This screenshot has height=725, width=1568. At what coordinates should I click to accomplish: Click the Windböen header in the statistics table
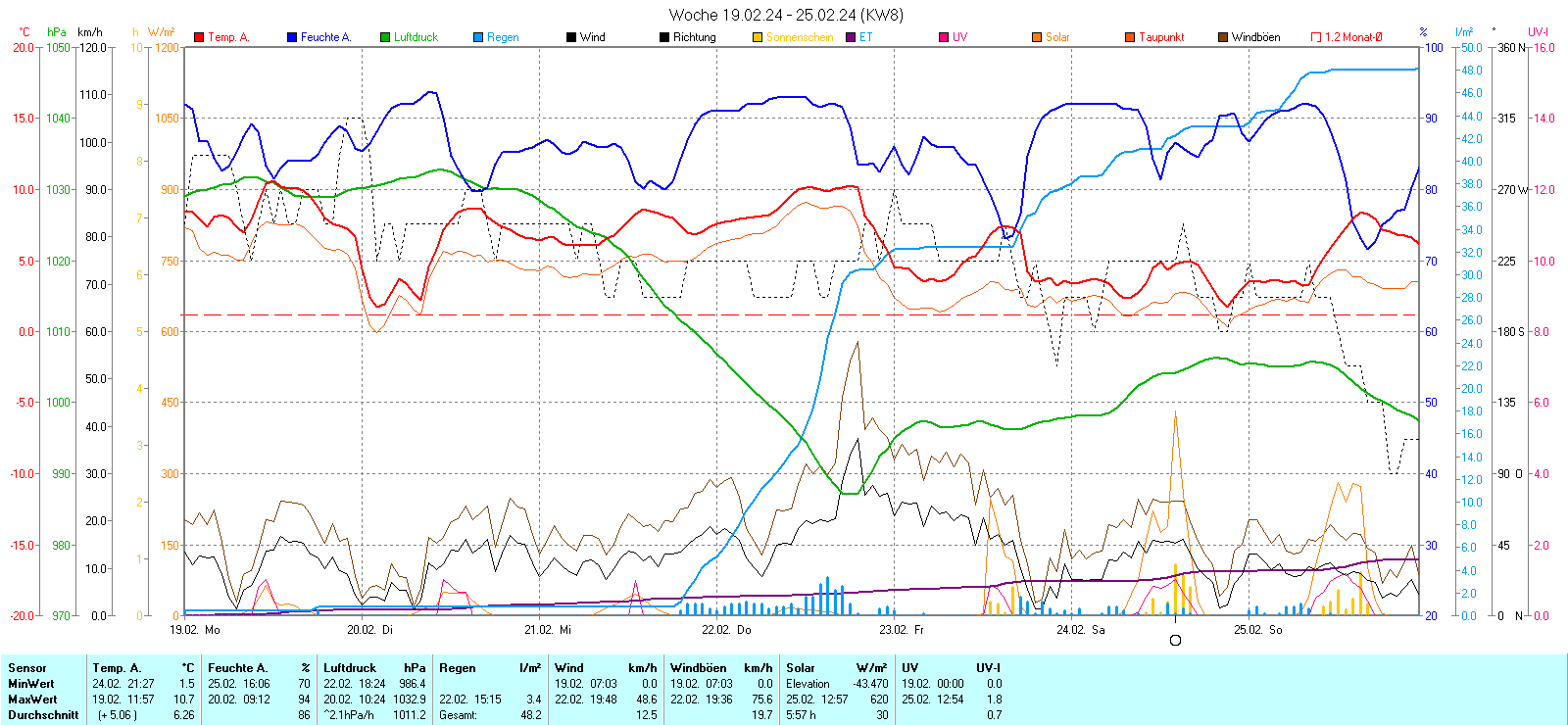pyautogui.click(x=698, y=668)
